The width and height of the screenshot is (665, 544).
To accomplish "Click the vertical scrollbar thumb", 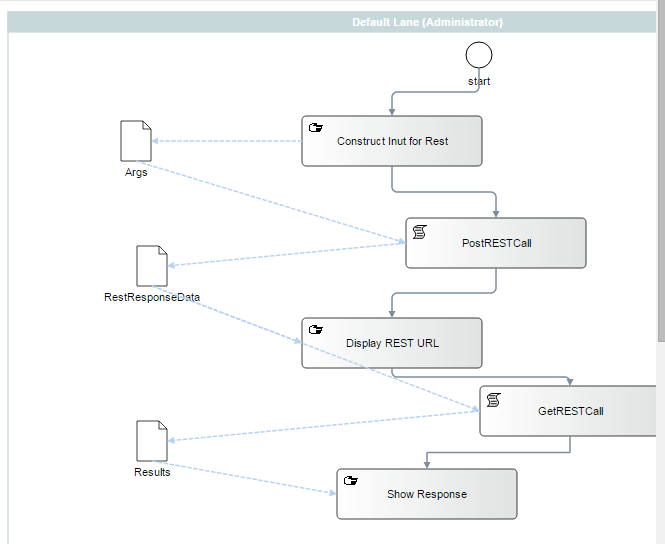I will click(661, 170).
